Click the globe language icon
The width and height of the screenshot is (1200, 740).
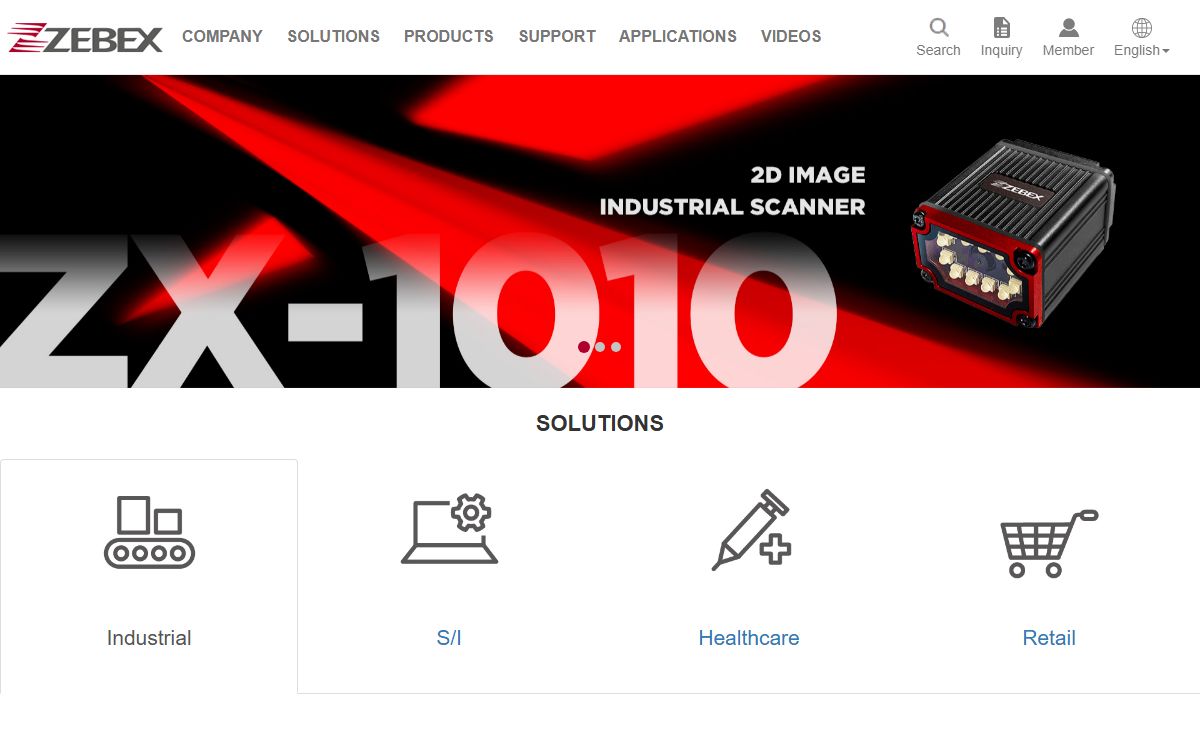1141,27
